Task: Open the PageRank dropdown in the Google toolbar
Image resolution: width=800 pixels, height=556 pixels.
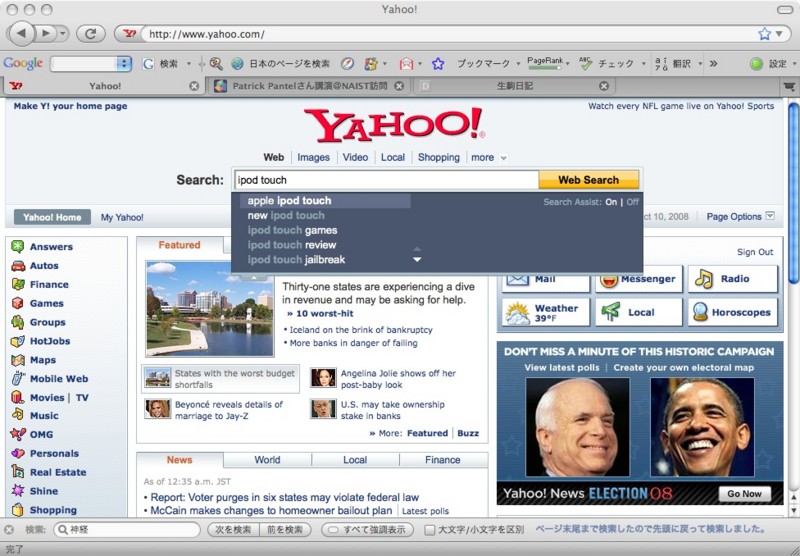Action: [567, 64]
